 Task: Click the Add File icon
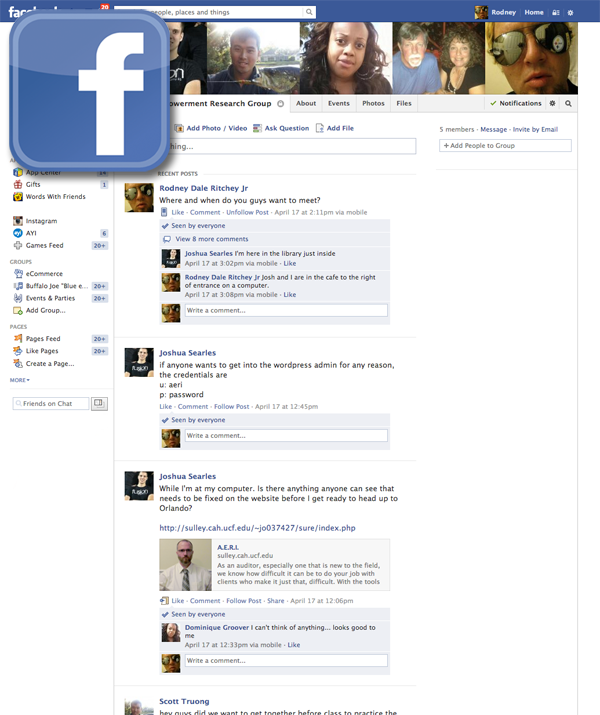pyautogui.click(x=320, y=129)
